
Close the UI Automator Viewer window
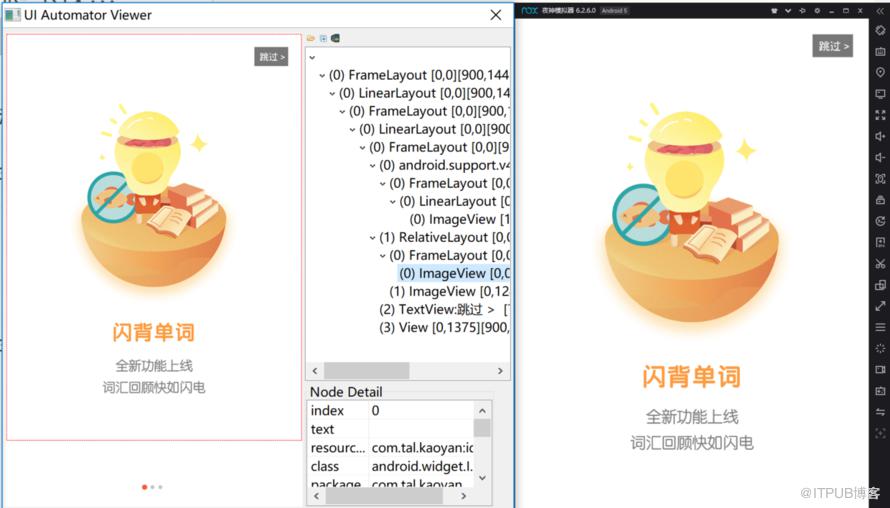pos(496,15)
